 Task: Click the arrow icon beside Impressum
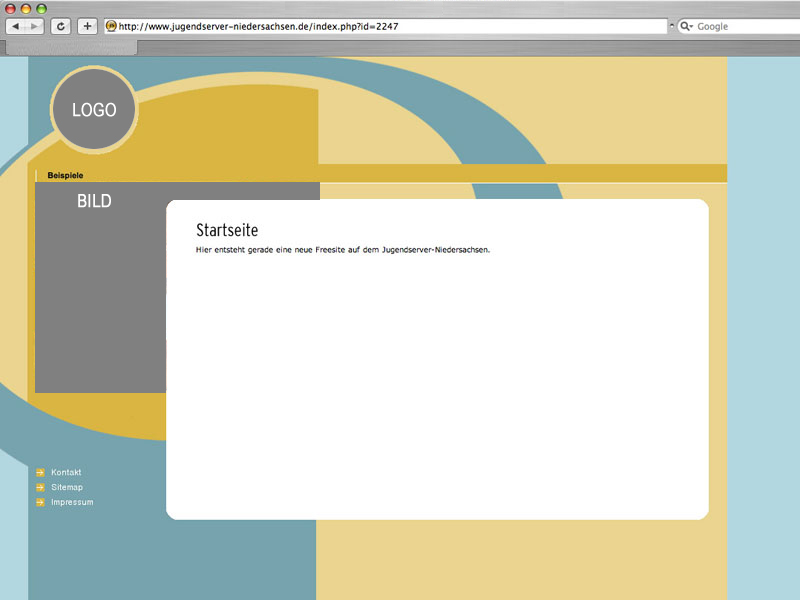tap(40, 502)
